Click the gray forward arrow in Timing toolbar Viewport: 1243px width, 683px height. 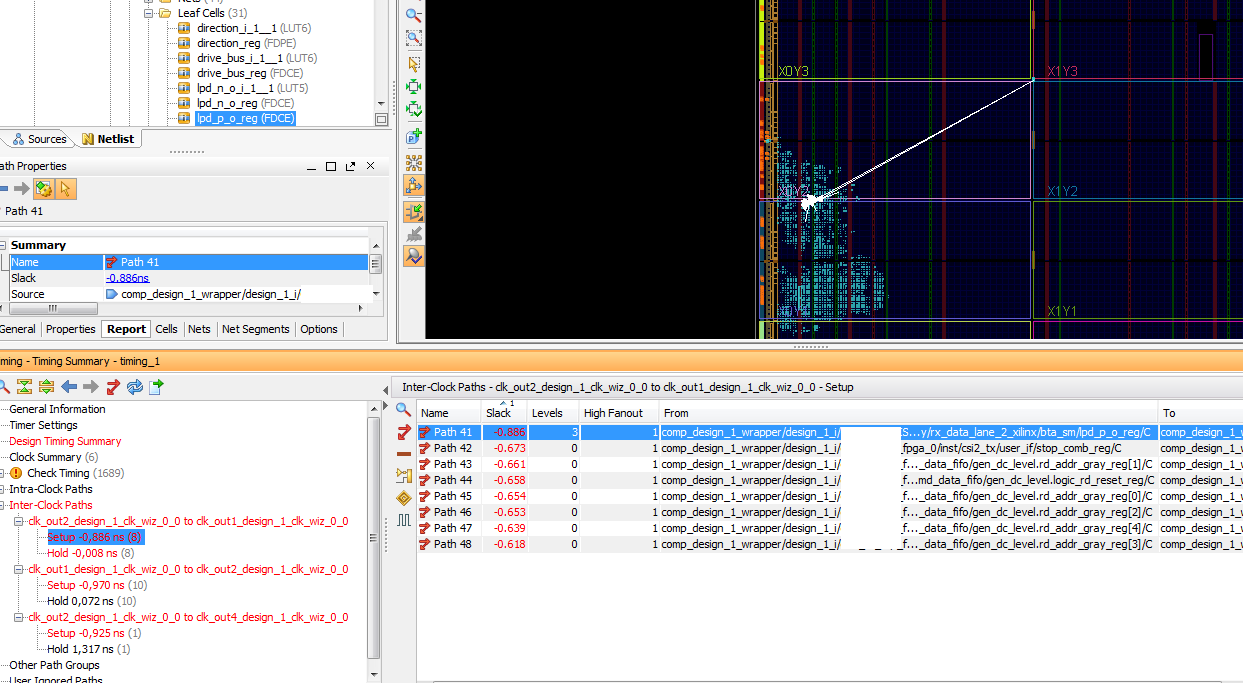90,386
